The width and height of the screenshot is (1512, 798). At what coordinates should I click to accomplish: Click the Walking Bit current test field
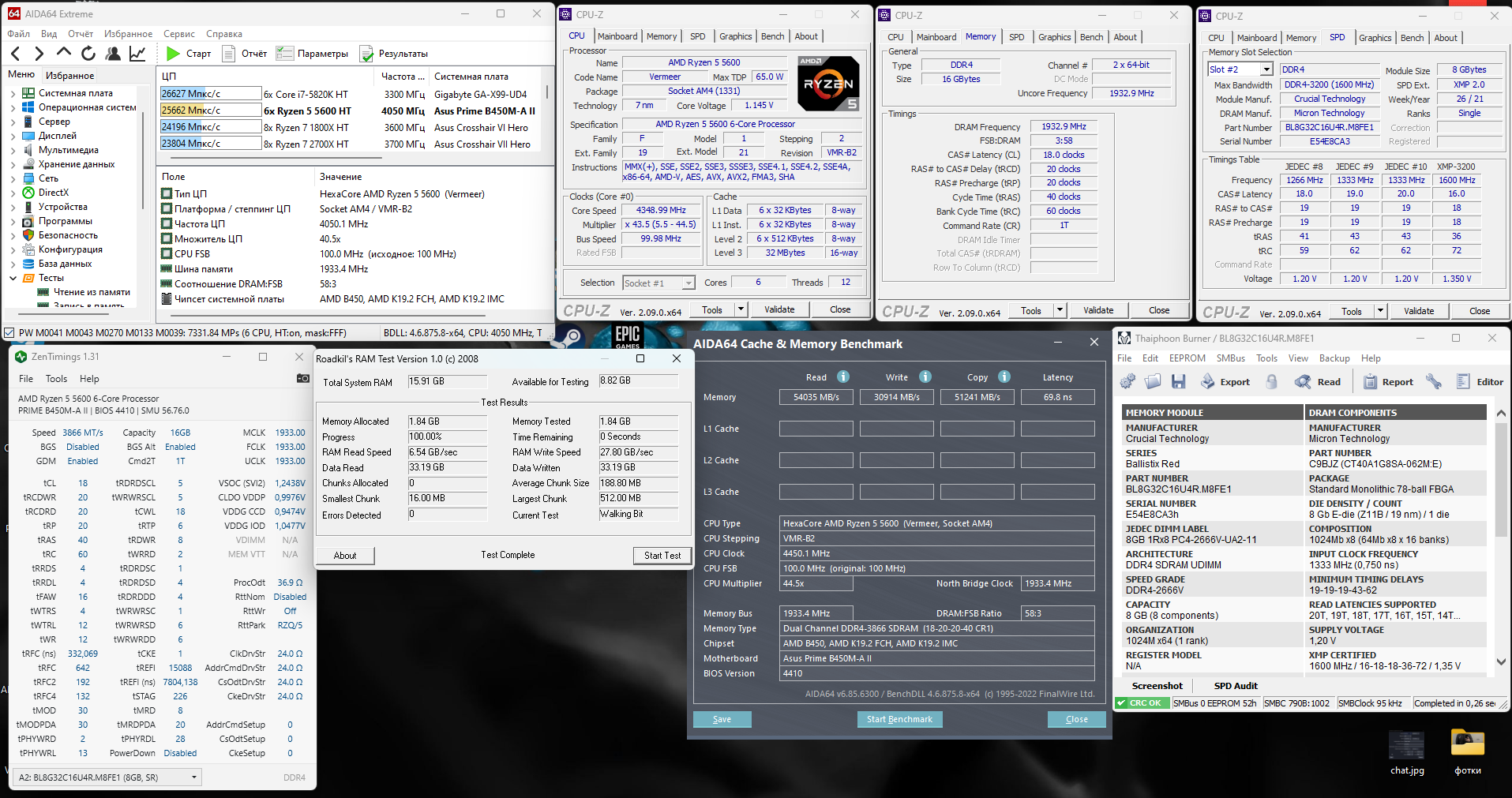pyautogui.click(x=638, y=515)
